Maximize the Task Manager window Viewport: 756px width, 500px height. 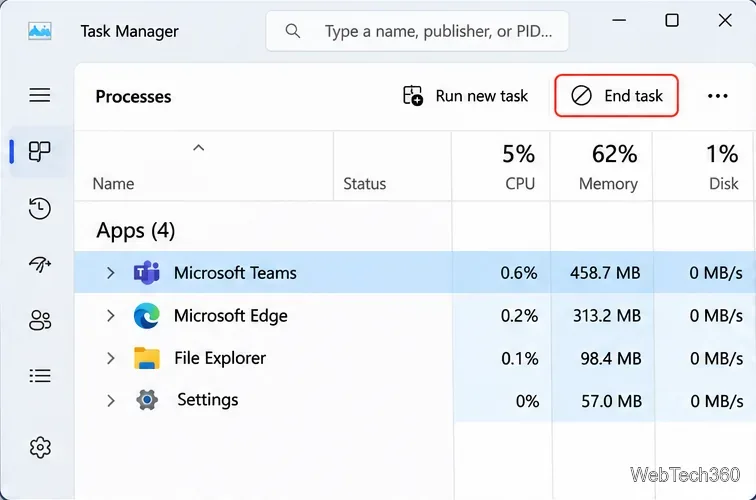[672, 20]
